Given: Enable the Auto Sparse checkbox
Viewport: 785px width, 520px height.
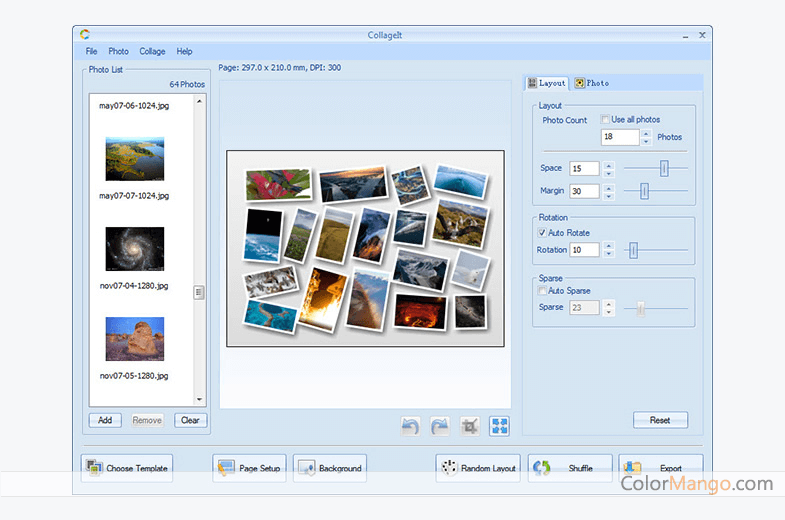Looking at the screenshot, I should pyautogui.click(x=542, y=291).
